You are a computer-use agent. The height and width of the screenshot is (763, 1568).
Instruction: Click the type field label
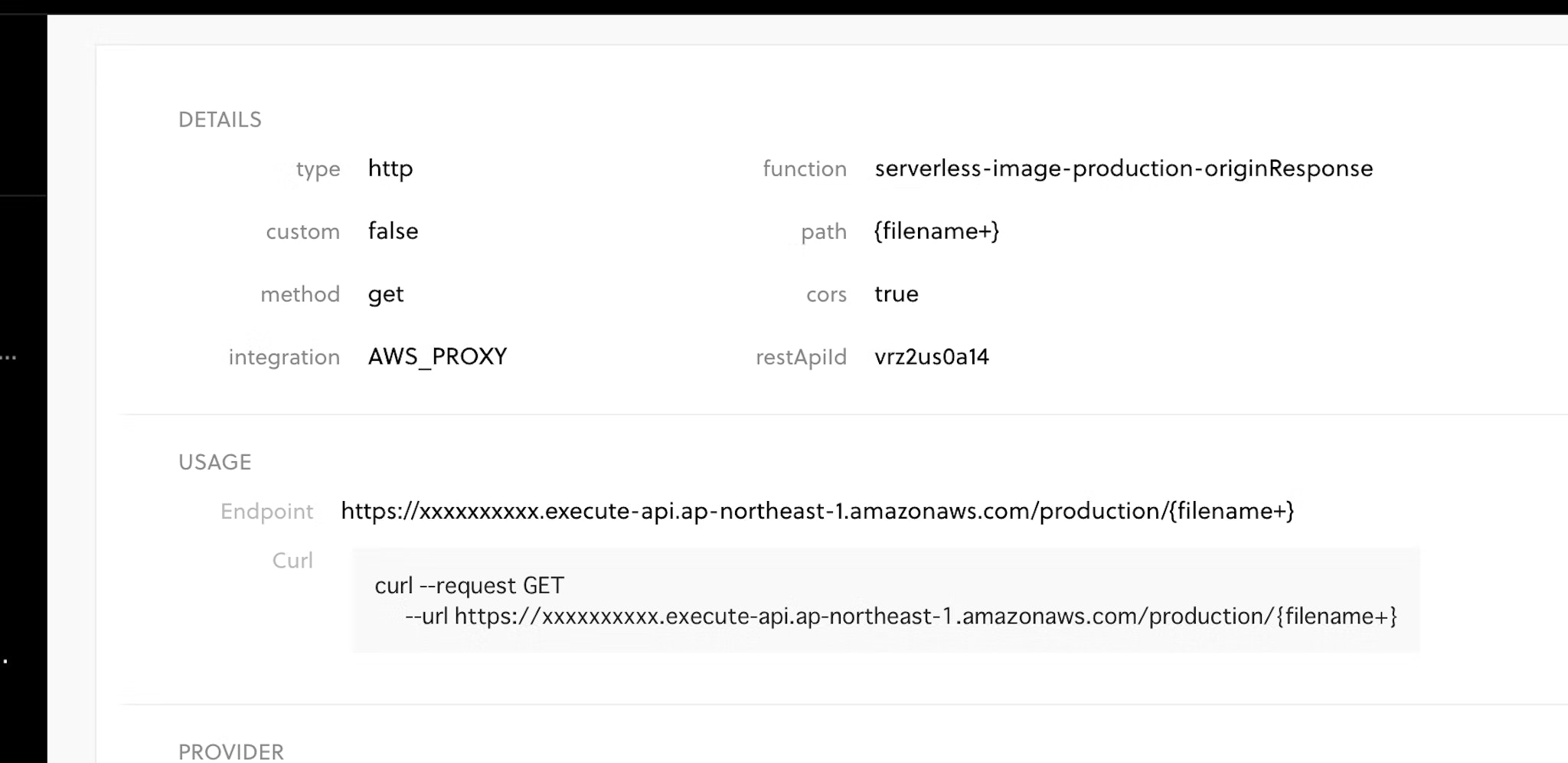coord(319,169)
